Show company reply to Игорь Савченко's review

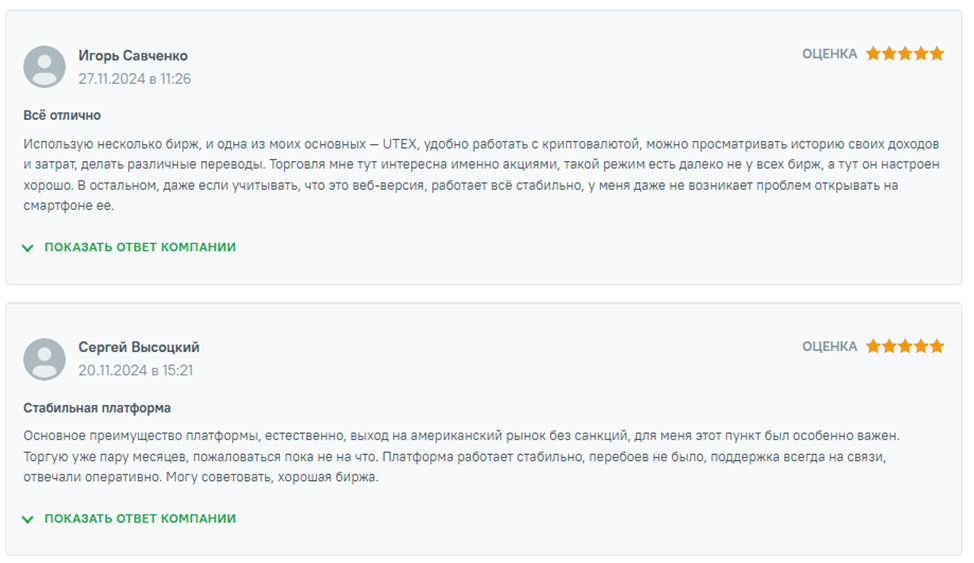140,247
